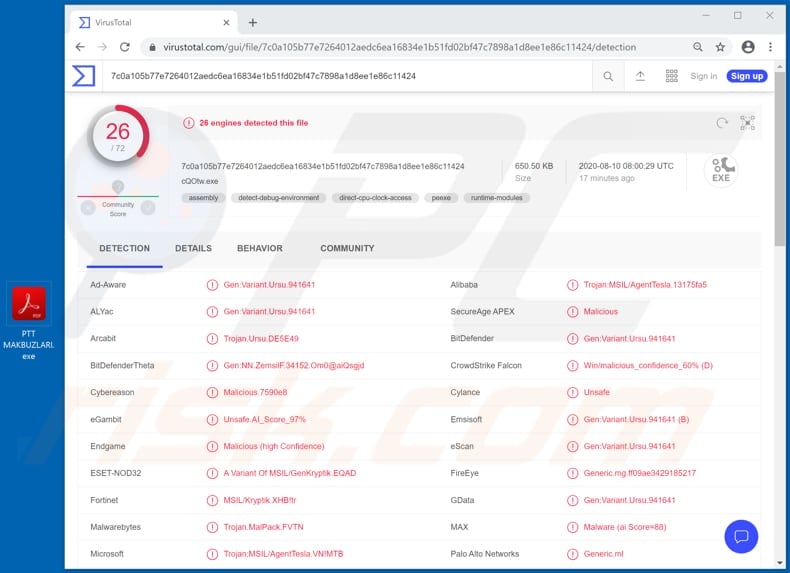
Task: Click the 26/72 detection score circle
Action: point(118,136)
